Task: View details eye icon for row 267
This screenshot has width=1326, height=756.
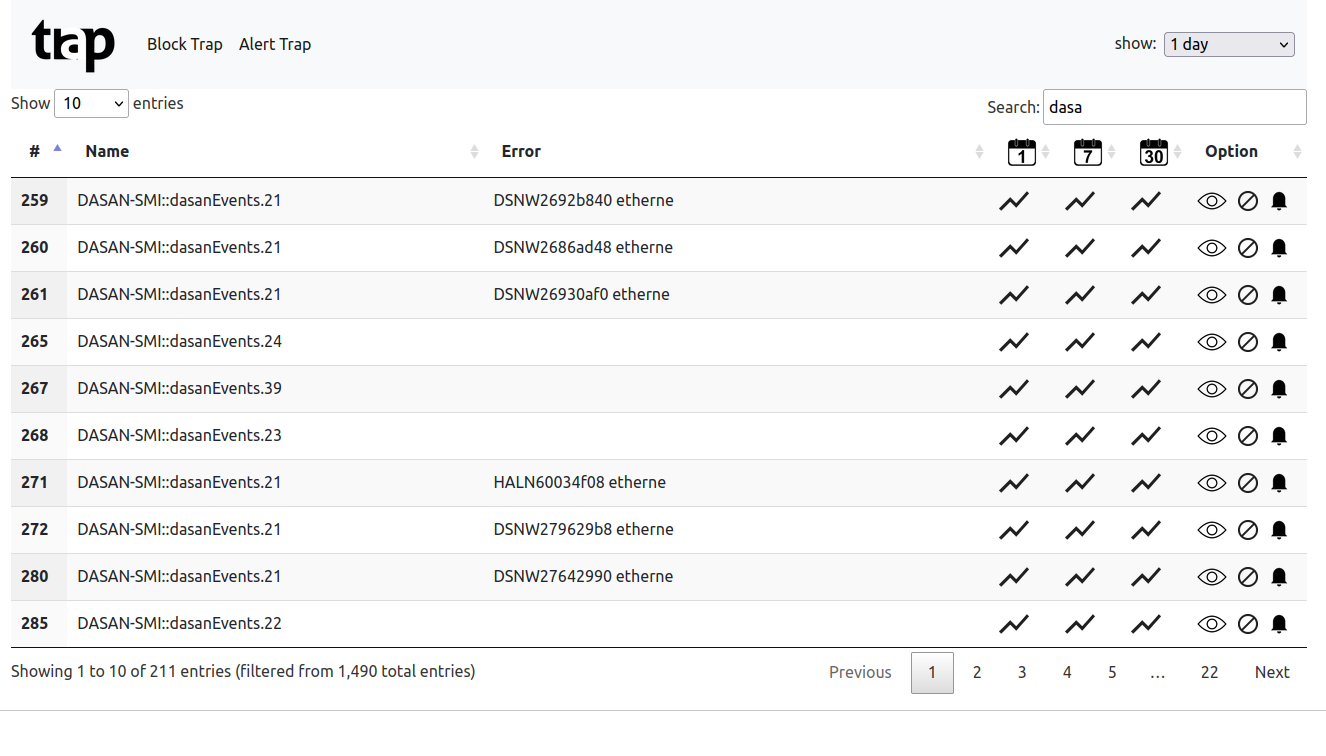Action: pyautogui.click(x=1211, y=389)
